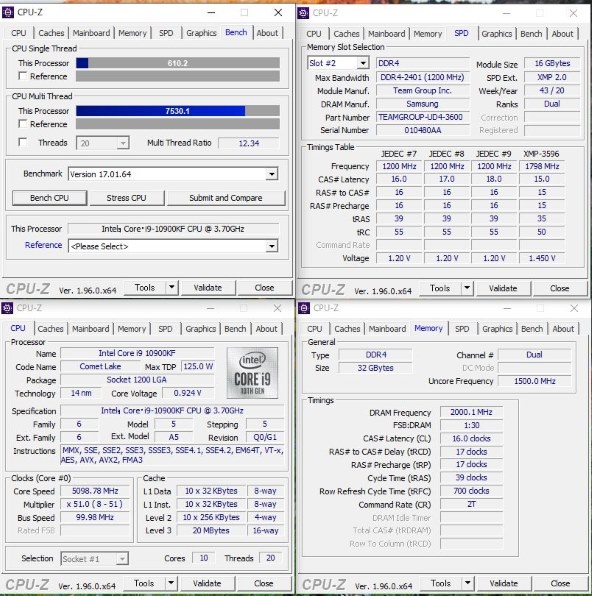Screen dimensions: 592x596
Task: Expand Tools dropdown arrow in Memory window
Action: (468, 583)
